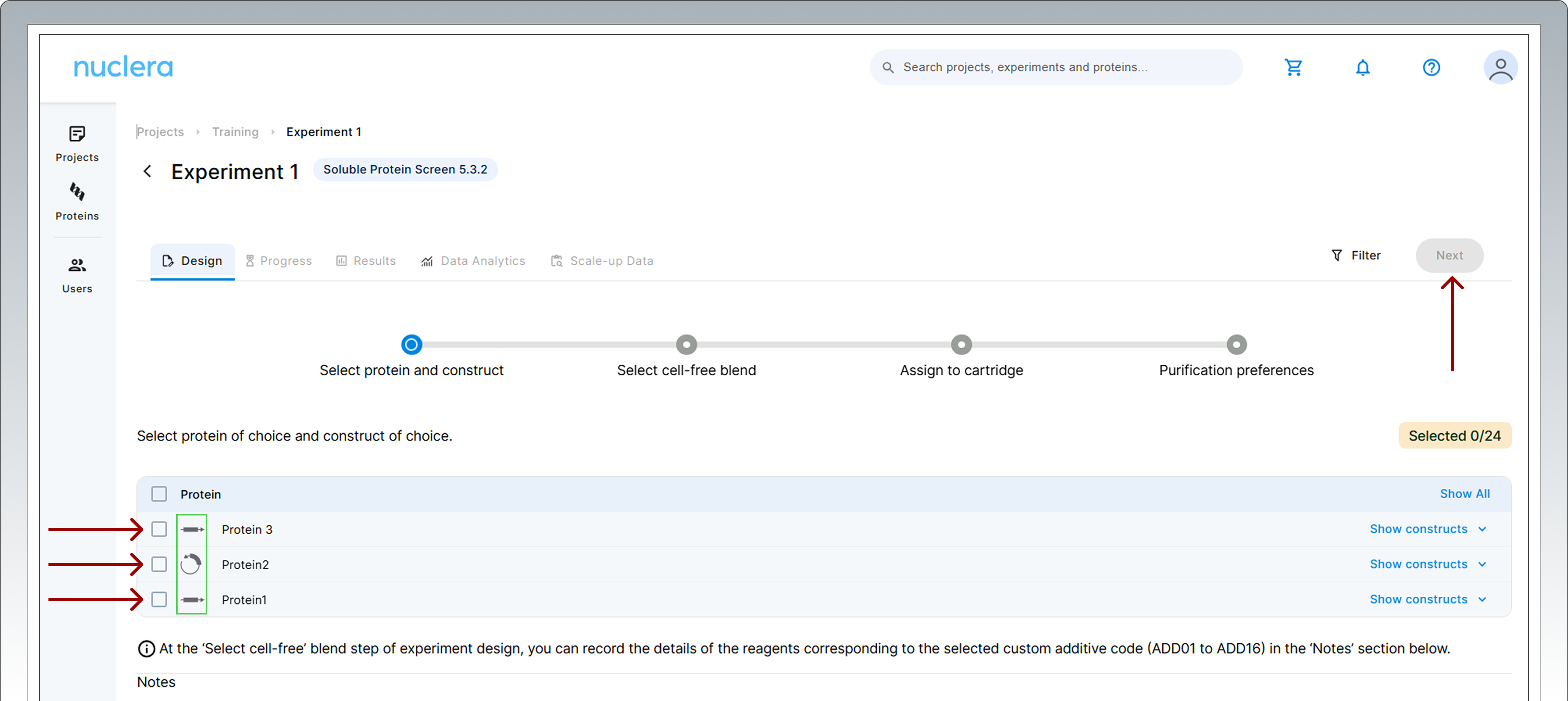Expand Show constructs for Protein2
The image size is (1568, 701).
point(1427,564)
